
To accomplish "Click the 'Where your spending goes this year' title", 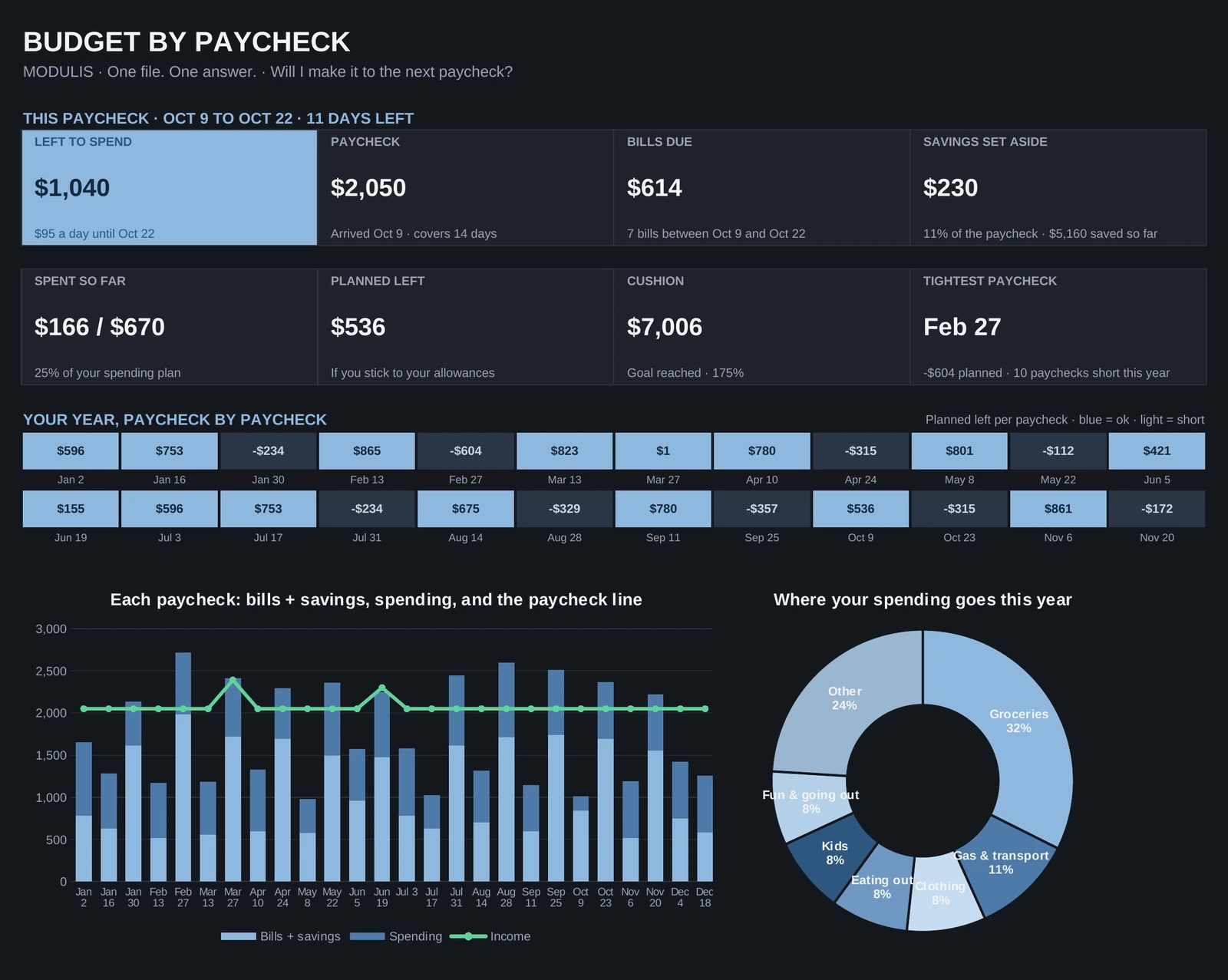I will click(x=923, y=599).
